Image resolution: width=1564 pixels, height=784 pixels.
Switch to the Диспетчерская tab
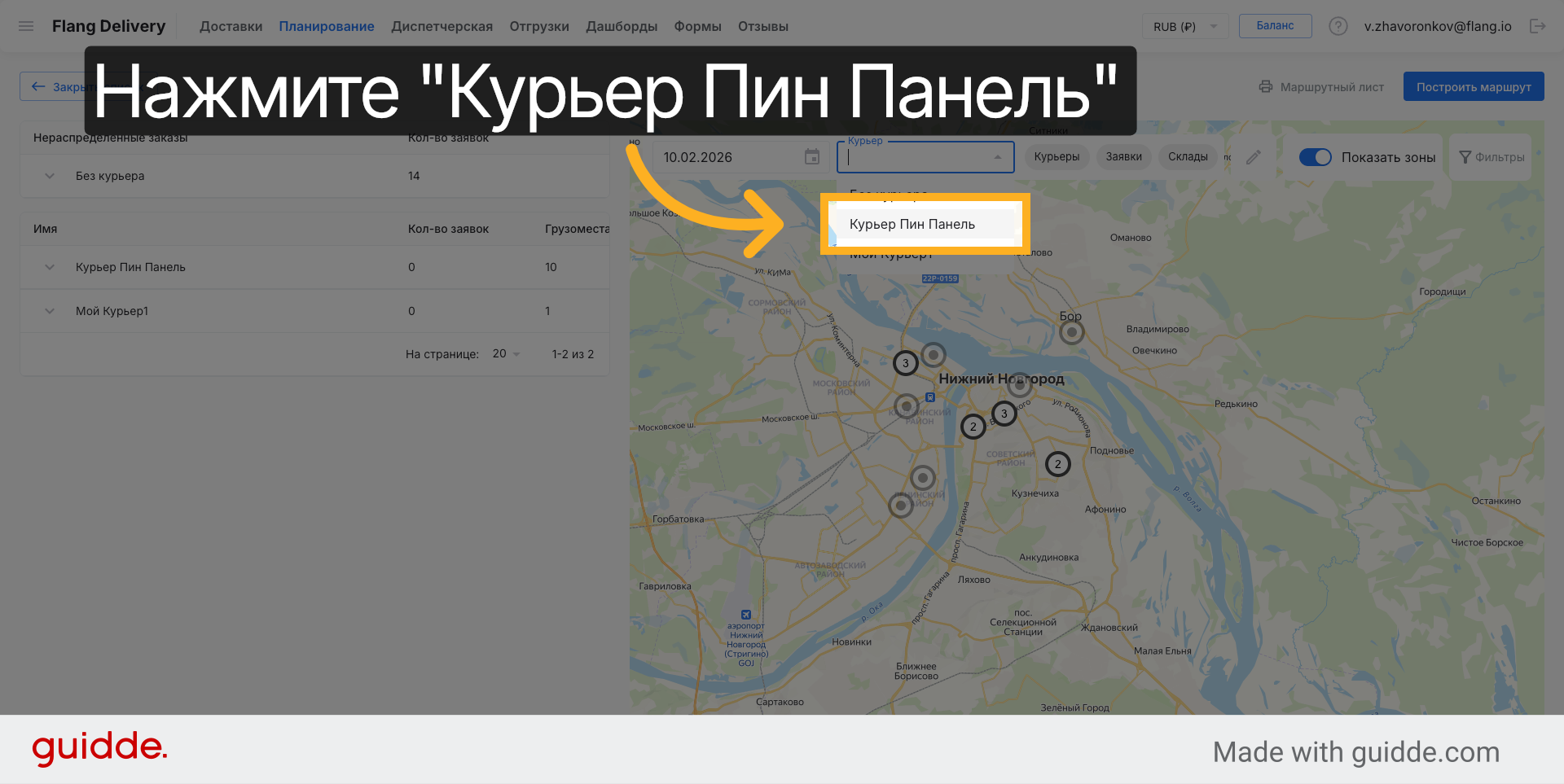pyautogui.click(x=442, y=25)
